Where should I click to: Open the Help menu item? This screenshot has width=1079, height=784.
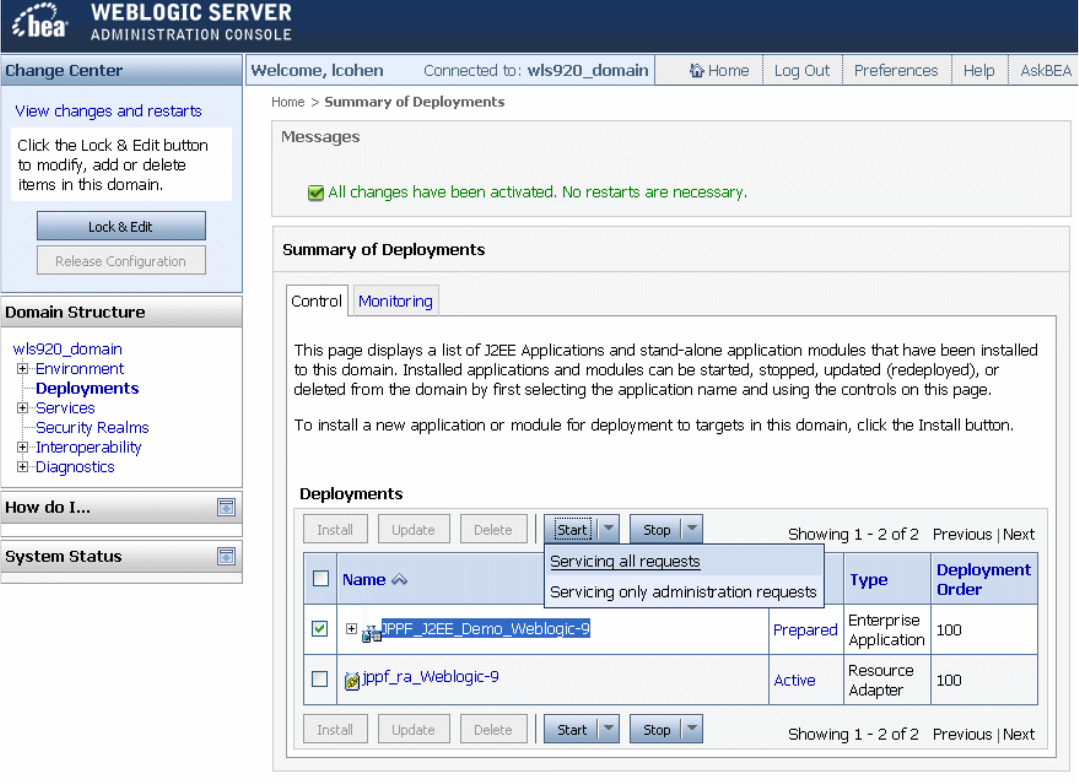click(x=979, y=70)
